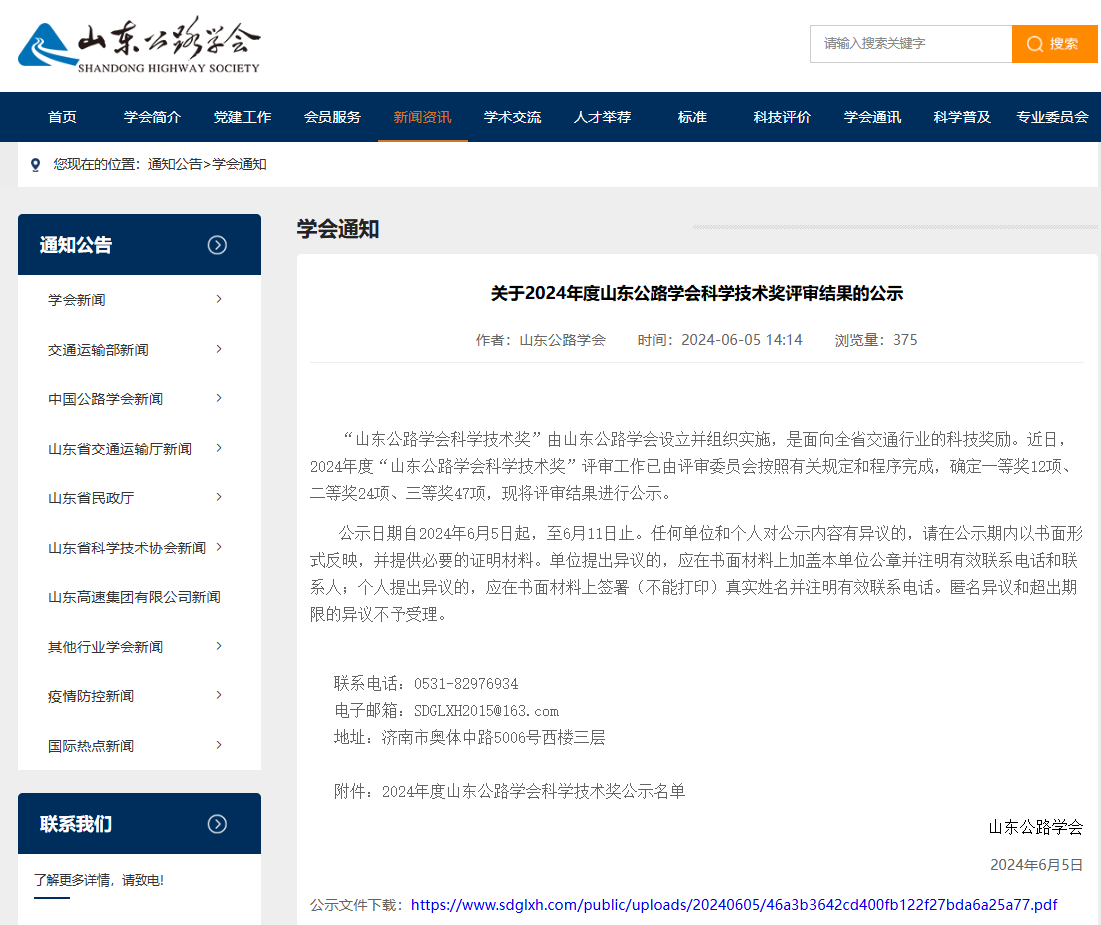Expand chevron next to 疫情防控新闻
The image size is (1101, 925).
pyautogui.click(x=219, y=695)
